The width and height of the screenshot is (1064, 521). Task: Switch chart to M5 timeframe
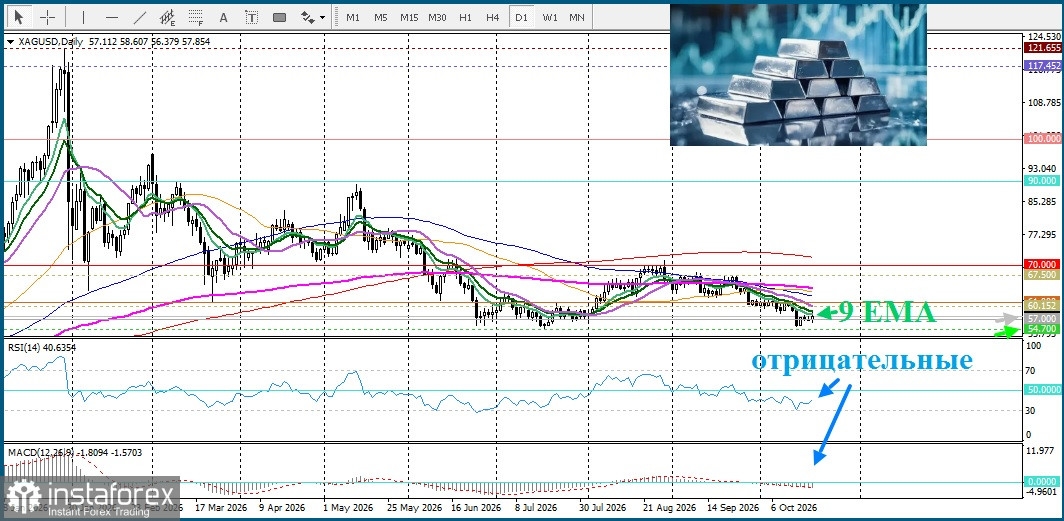tap(381, 18)
